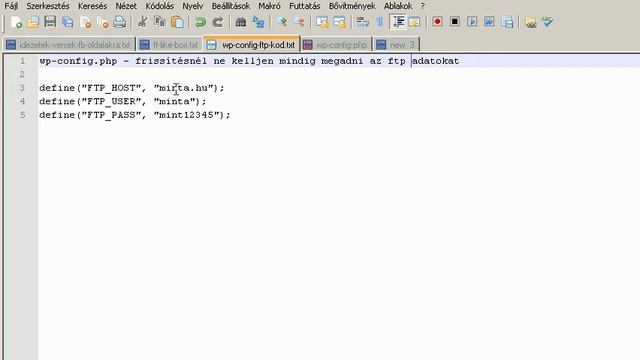
Task: Stop macro recording with the black square
Action: tap(455, 22)
